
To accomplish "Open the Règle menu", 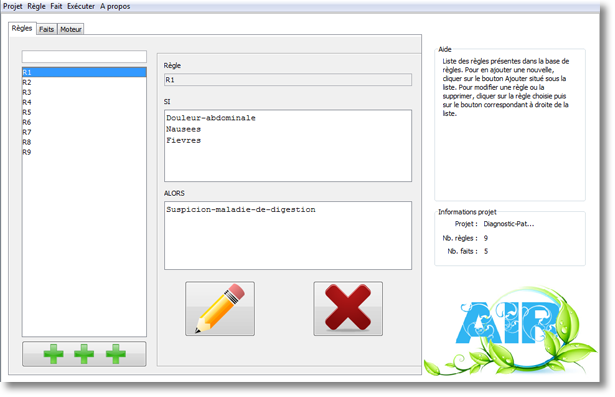I will pos(36,6).
